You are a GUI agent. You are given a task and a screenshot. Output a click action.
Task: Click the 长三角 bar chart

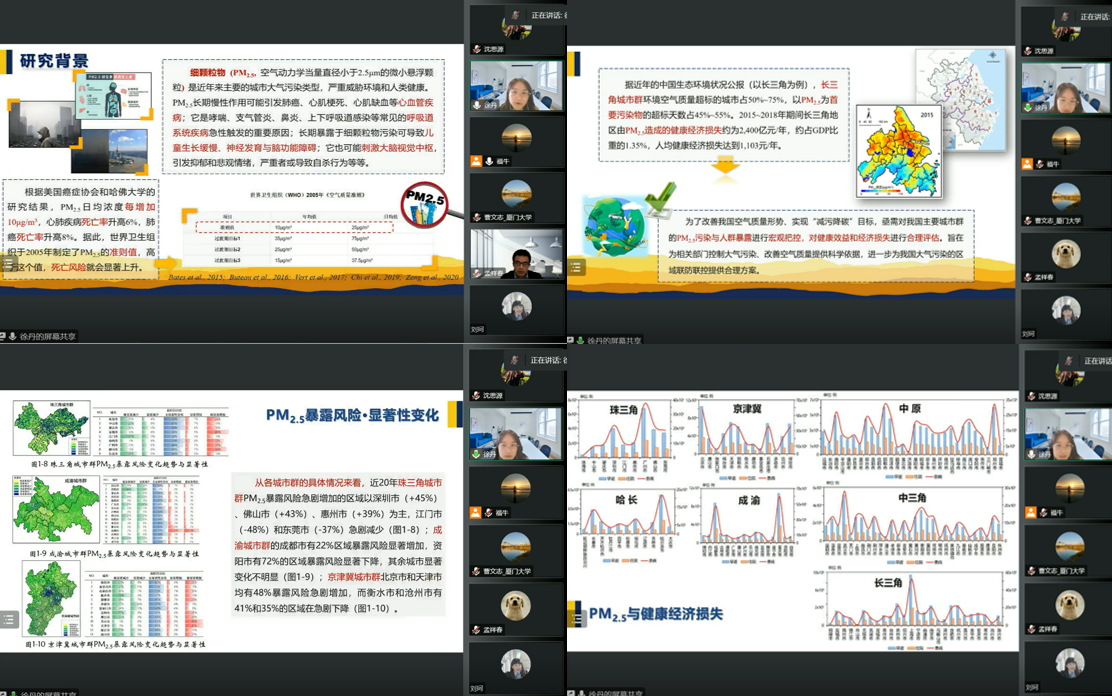(x=916, y=610)
